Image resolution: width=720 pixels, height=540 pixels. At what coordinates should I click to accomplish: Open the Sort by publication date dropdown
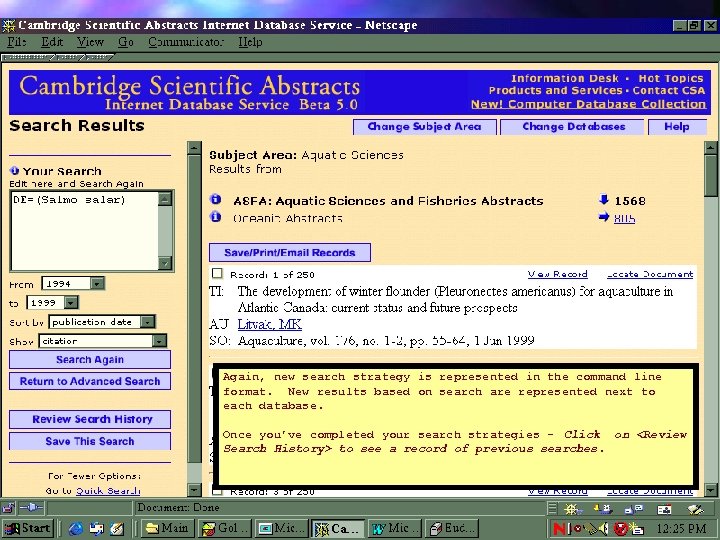(147, 322)
